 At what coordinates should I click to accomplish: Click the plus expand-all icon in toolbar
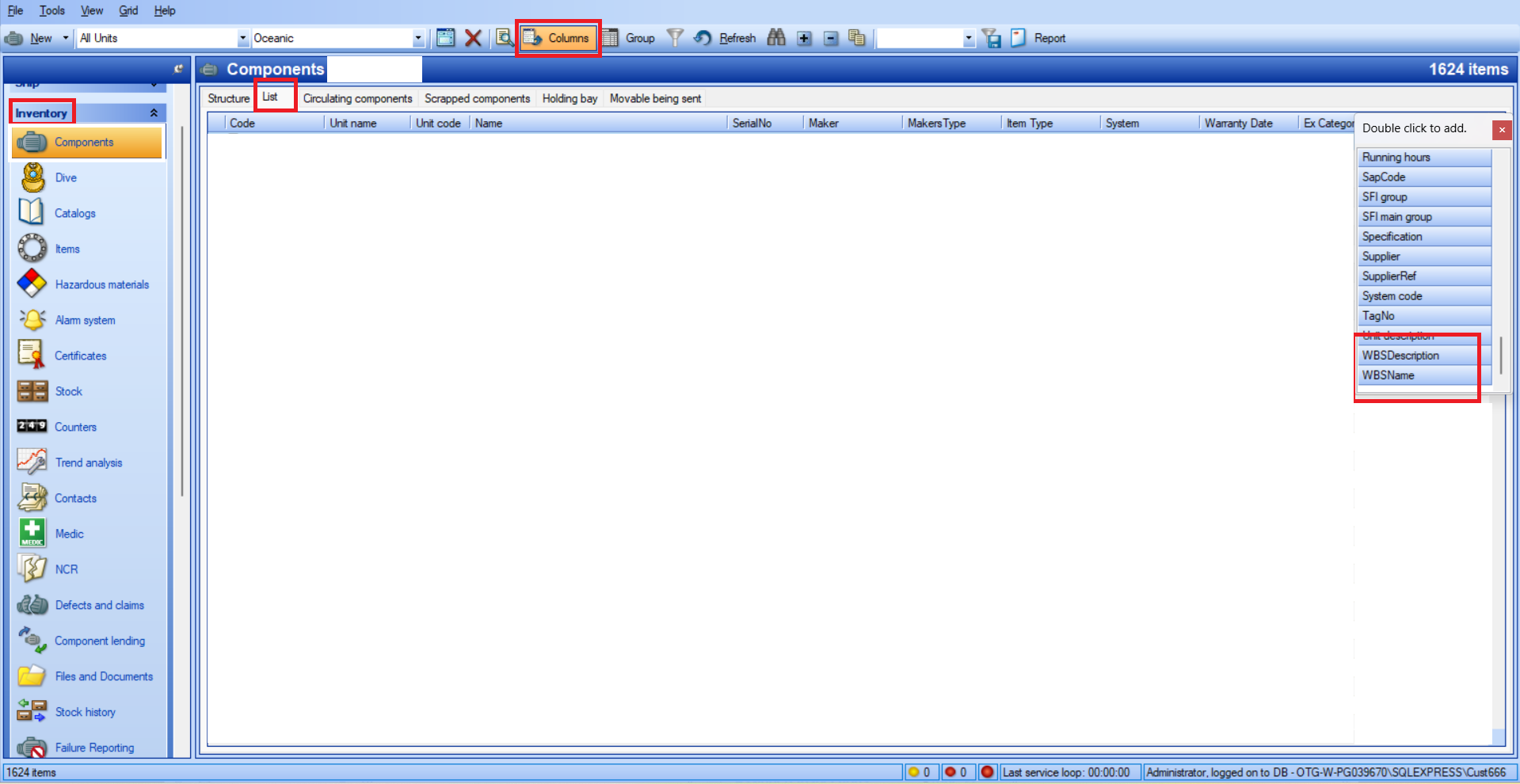tap(804, 38)
